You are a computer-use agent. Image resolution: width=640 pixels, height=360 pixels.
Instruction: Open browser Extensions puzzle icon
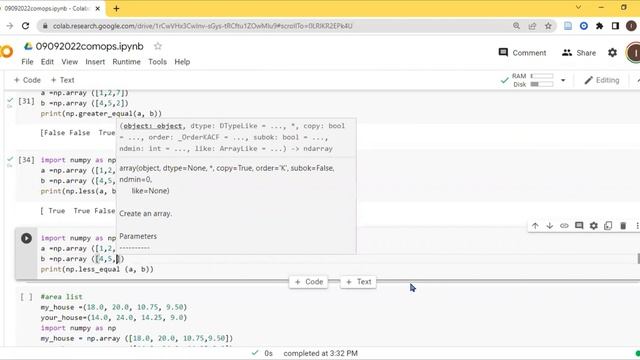(x=600, y=26)
